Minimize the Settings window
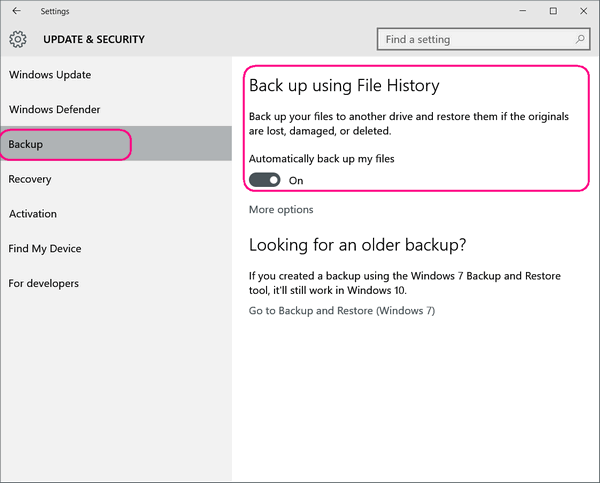This screenshot has height=483, width=600. pos(523,11)
